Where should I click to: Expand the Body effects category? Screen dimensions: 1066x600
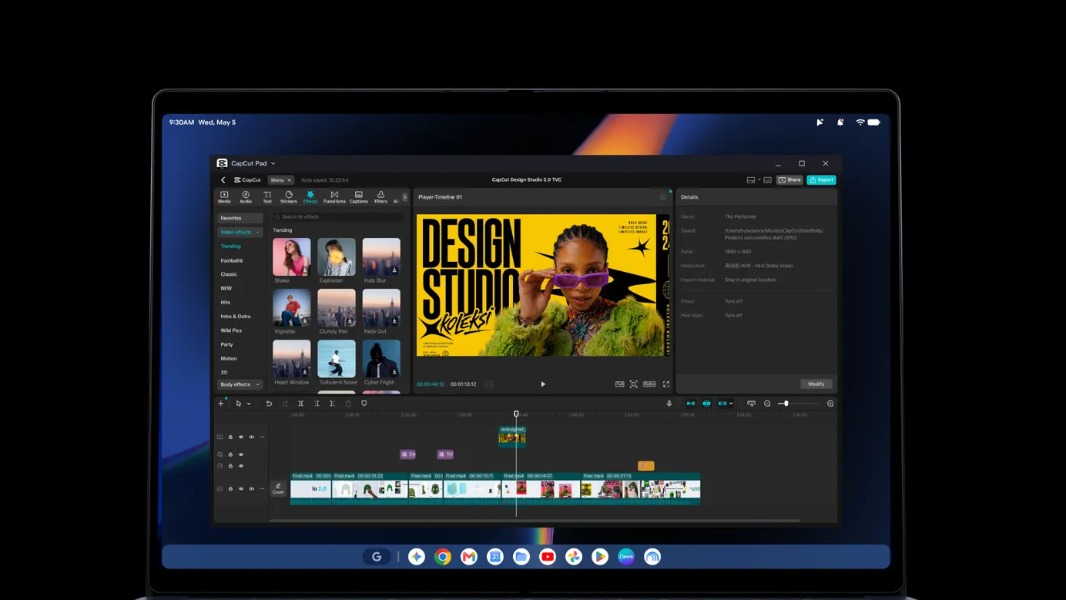tap(240, 385)
